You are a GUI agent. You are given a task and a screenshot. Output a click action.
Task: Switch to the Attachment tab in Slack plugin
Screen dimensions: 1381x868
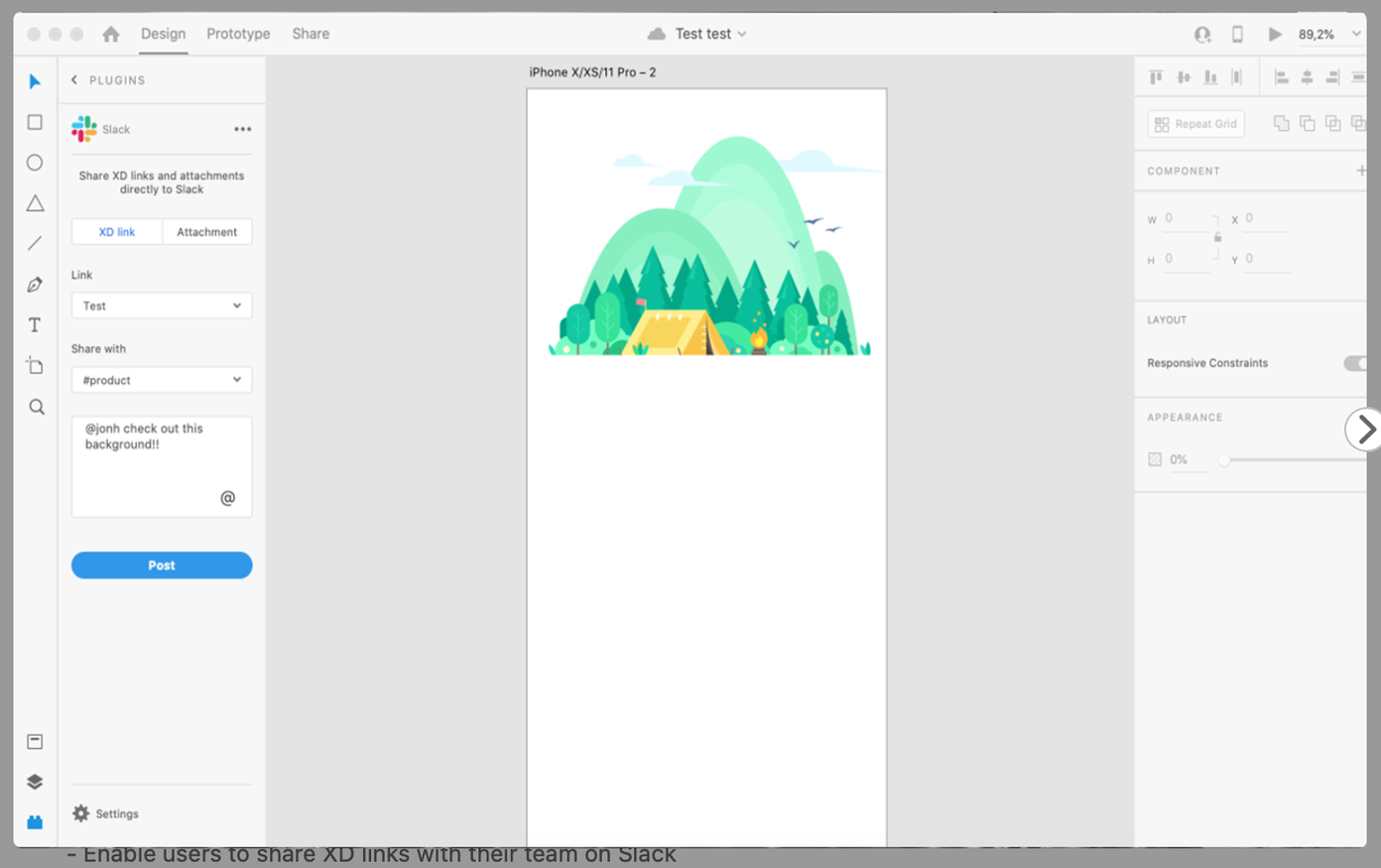point(206,231)
